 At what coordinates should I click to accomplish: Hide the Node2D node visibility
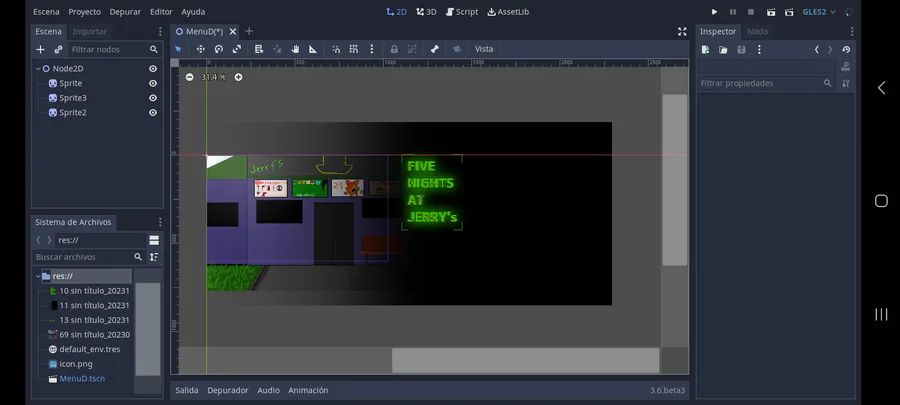(x=153, y=68)
